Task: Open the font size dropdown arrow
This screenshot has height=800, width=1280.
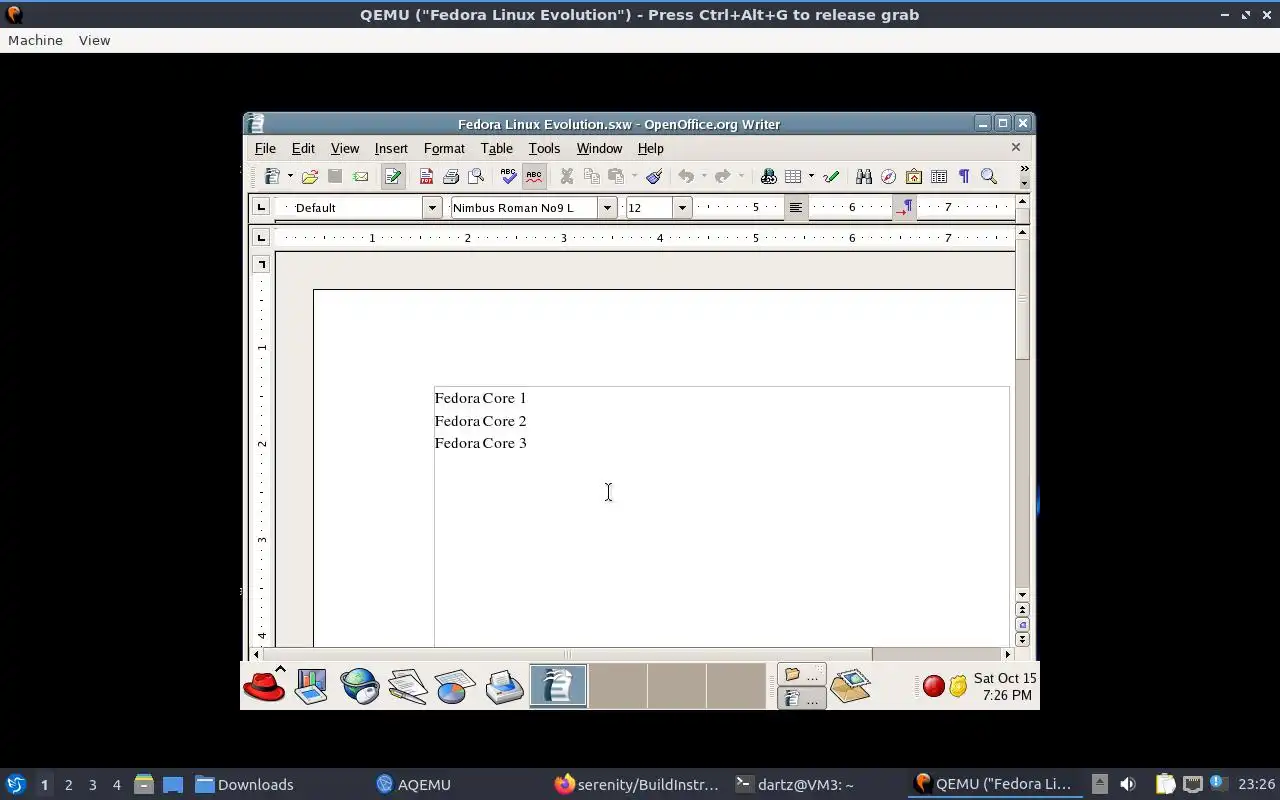Action: pos(682,208)
